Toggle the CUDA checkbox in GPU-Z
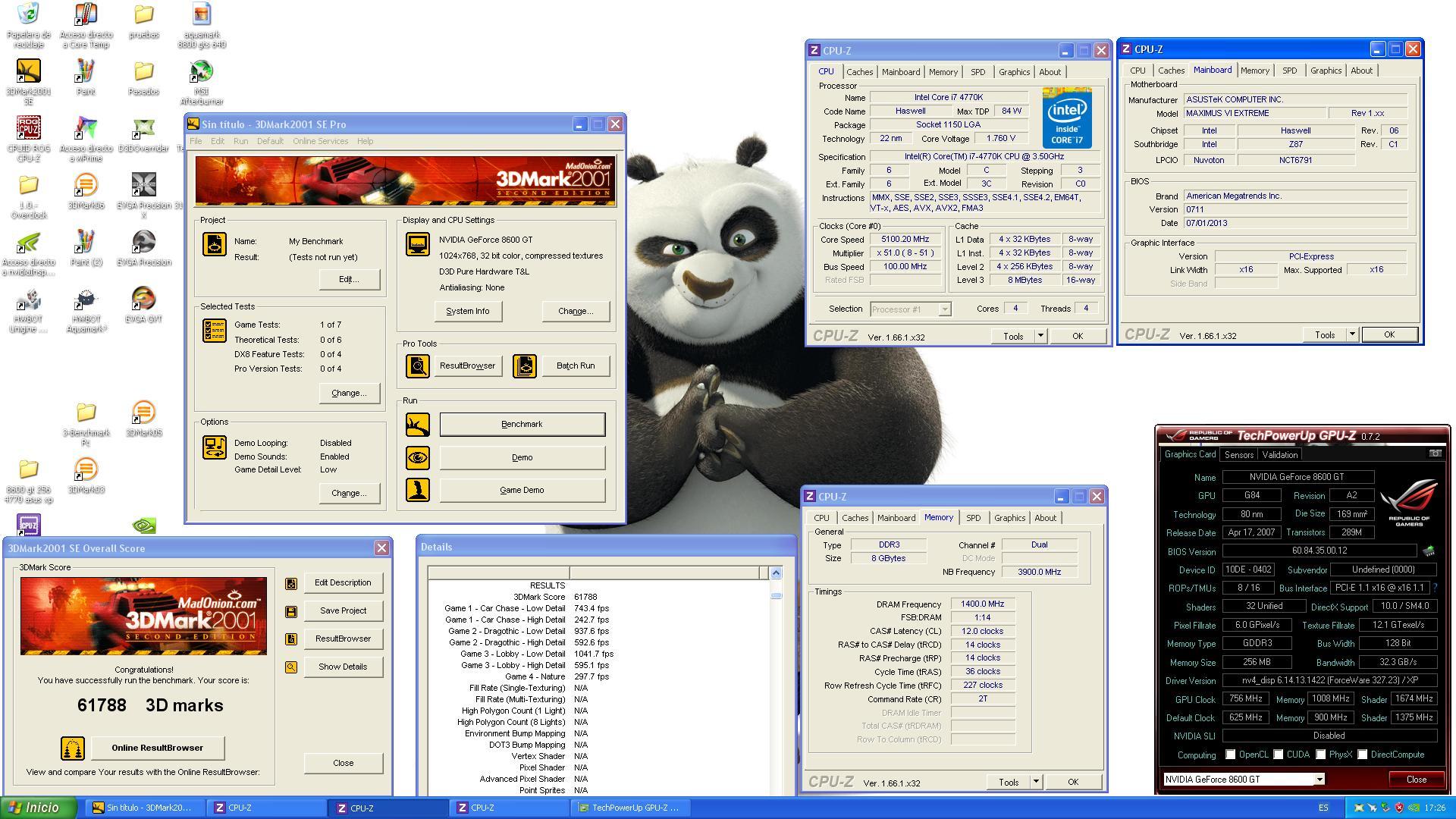 [x=1279, y=755]
